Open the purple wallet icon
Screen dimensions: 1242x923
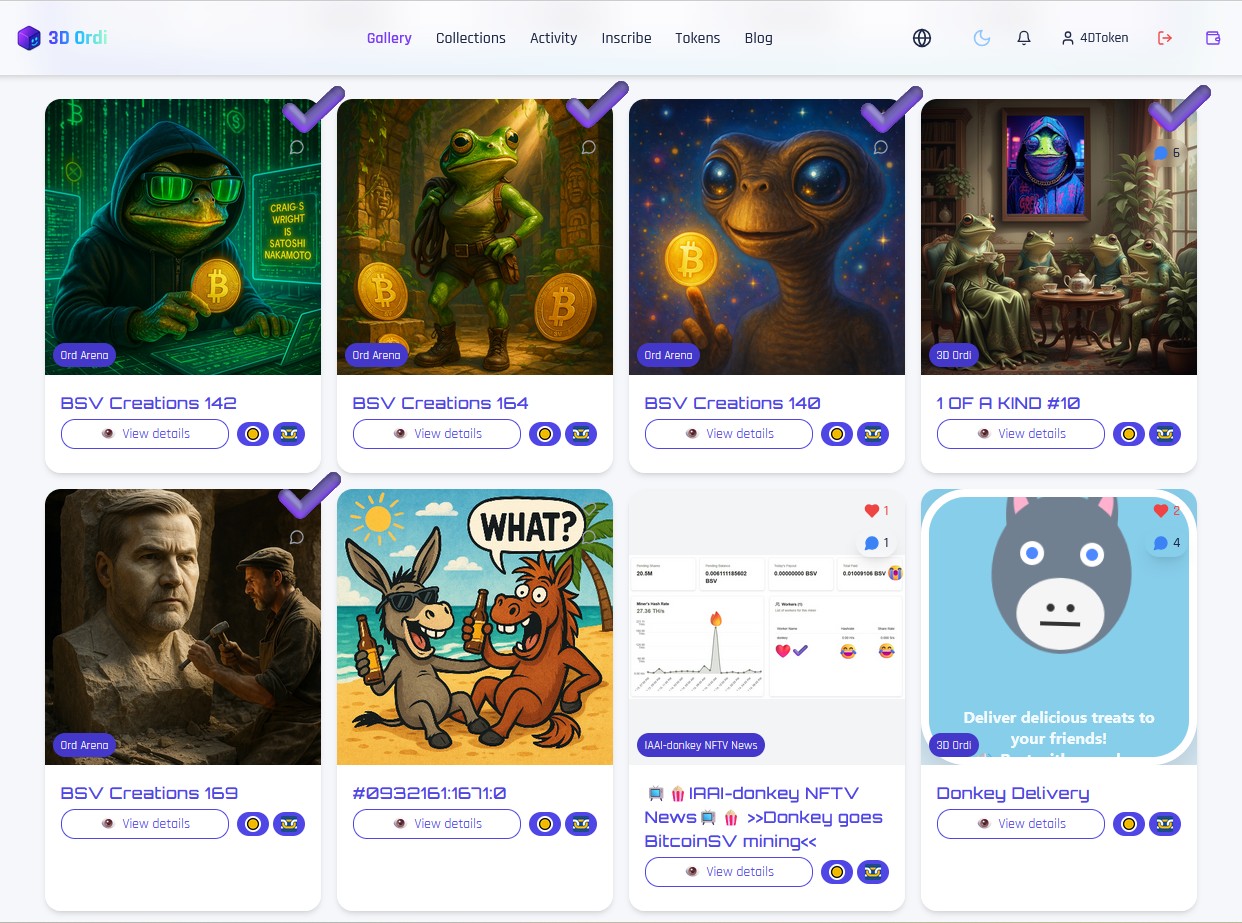(x=1213, y=38)
